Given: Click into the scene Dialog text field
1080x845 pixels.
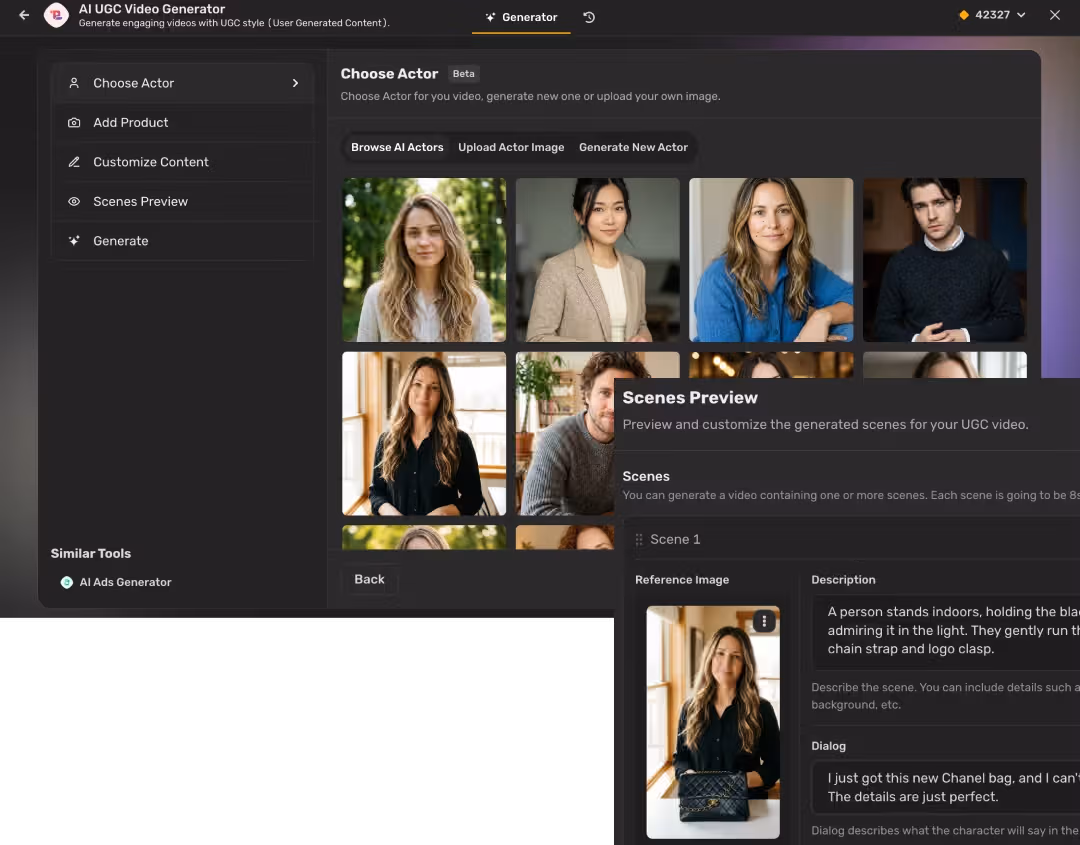Looking at the screenshot, I should click(946, 787).
